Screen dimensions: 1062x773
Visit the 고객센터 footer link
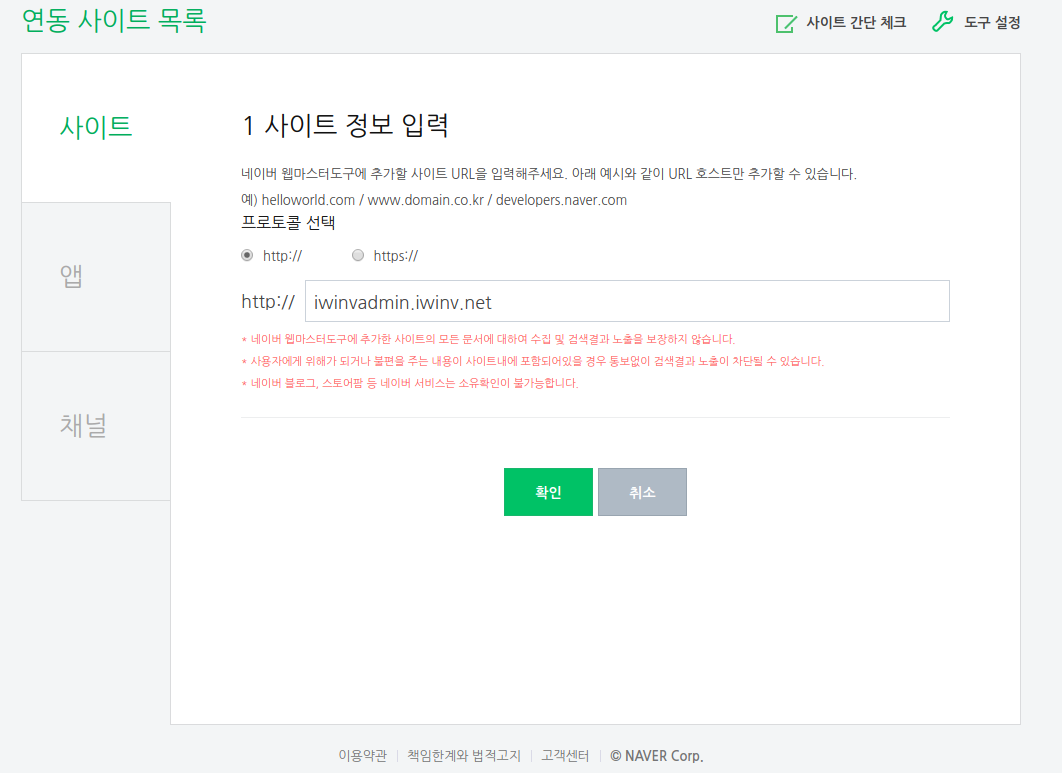565,756
